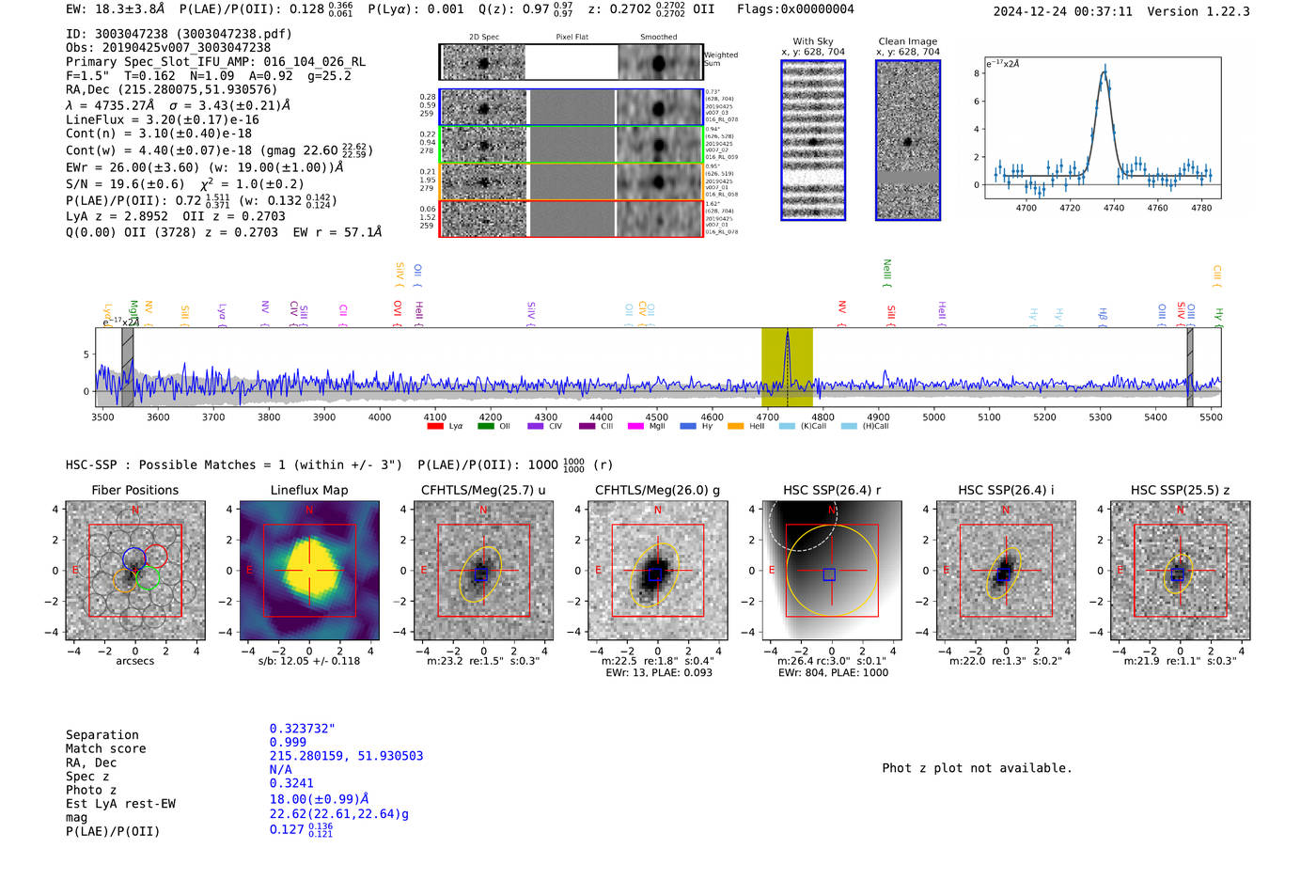Select the orange-outlined fiber spectrum row

coord(572,181)
